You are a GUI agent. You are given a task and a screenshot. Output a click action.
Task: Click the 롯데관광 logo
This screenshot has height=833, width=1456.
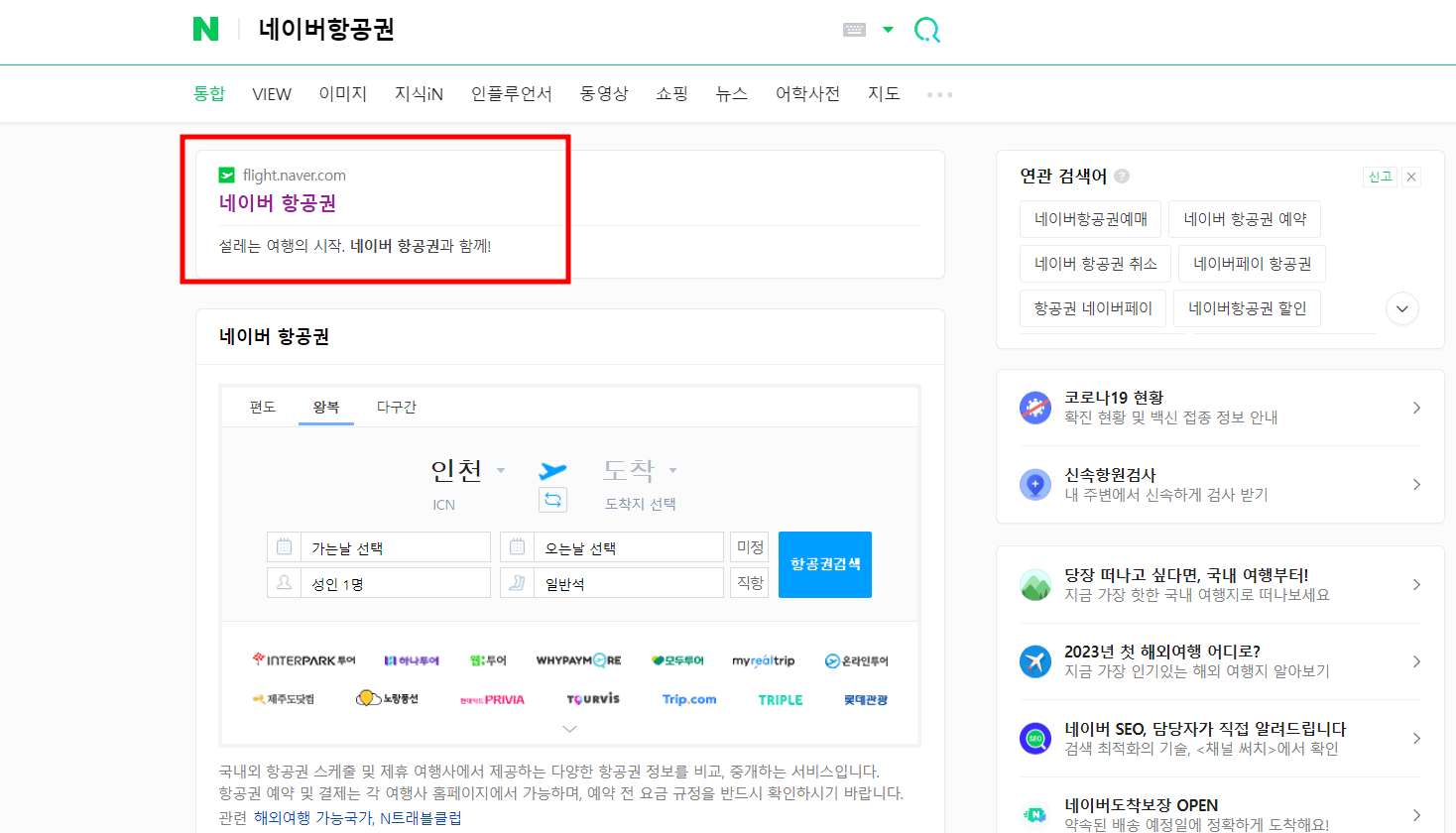pos(866,700)
